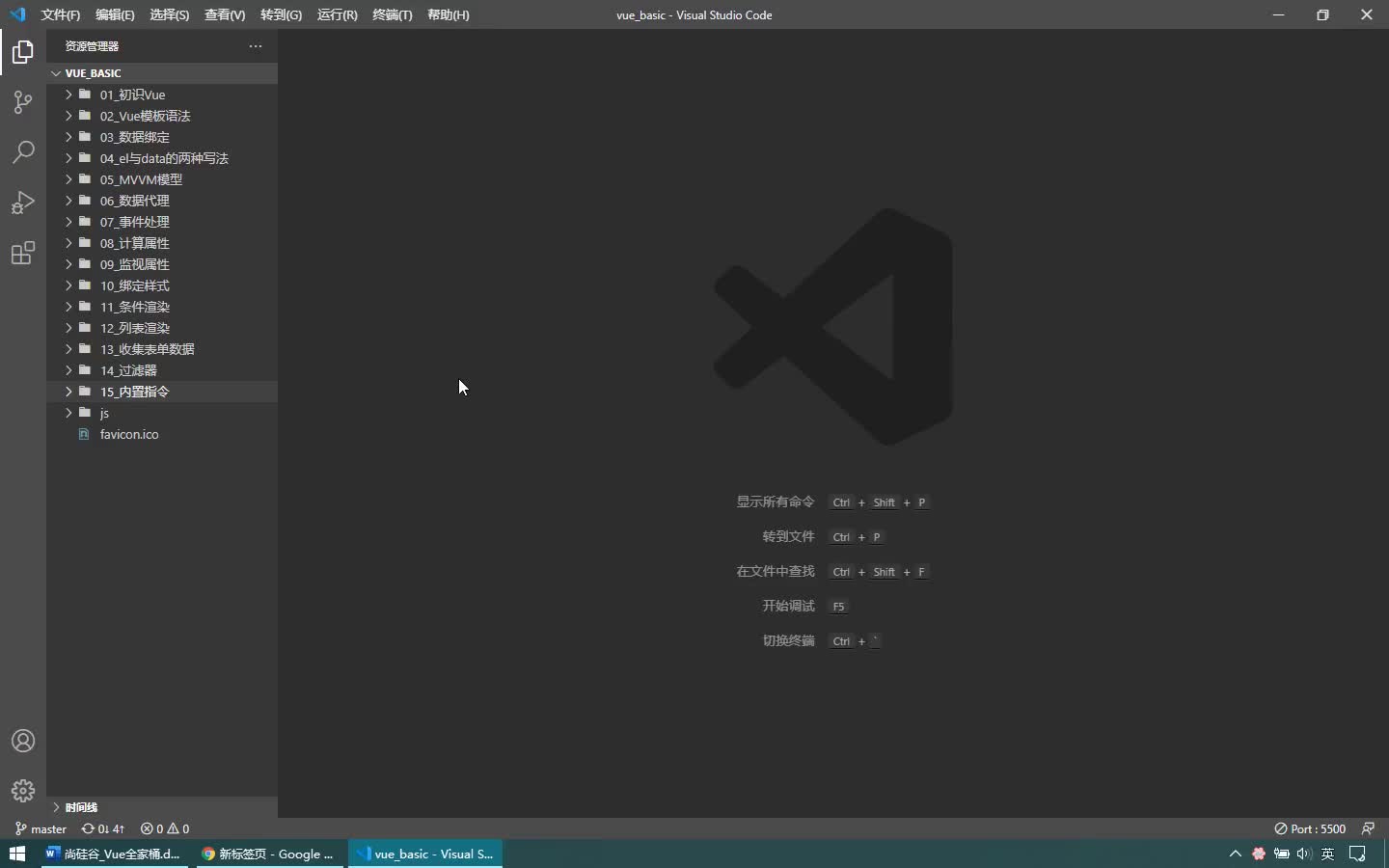Open explorer views and more actions menu
Screen dimensions: 1389x868
[x=256, y=46]
